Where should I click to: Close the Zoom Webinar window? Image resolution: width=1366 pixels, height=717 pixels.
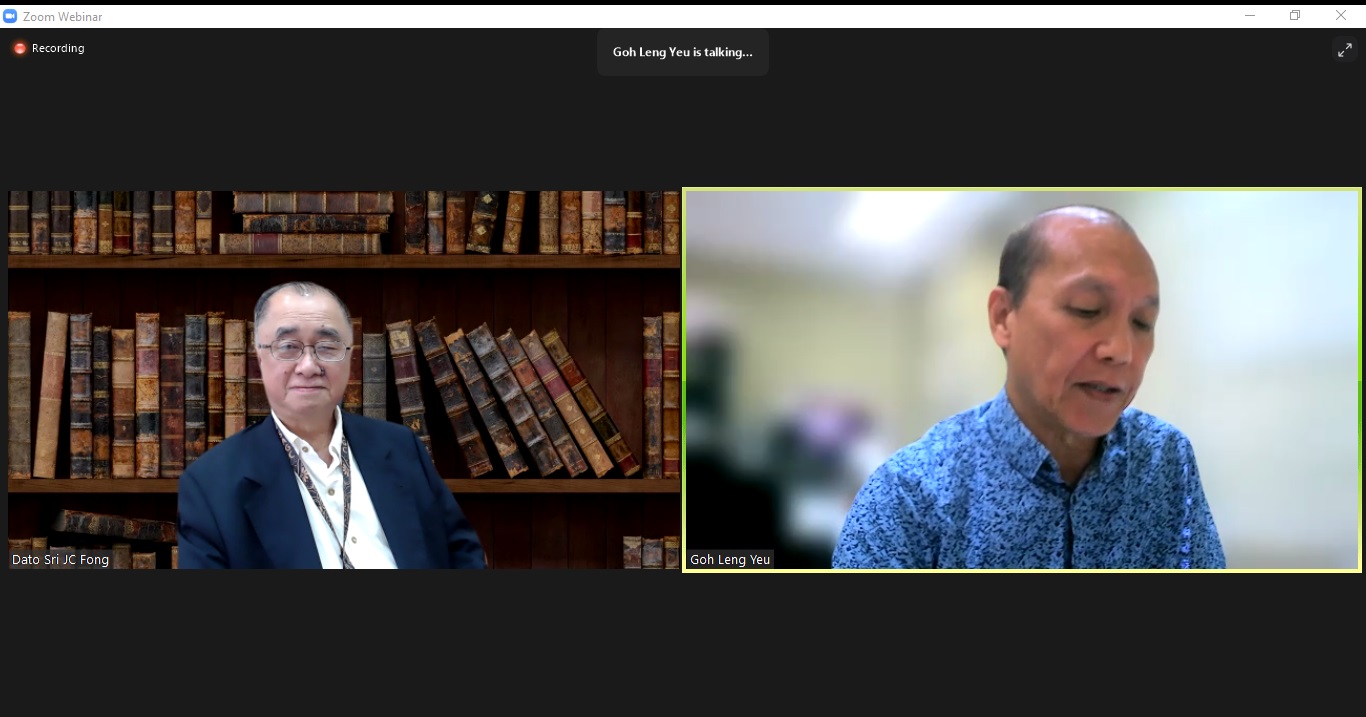click(x=1341, y=15)
